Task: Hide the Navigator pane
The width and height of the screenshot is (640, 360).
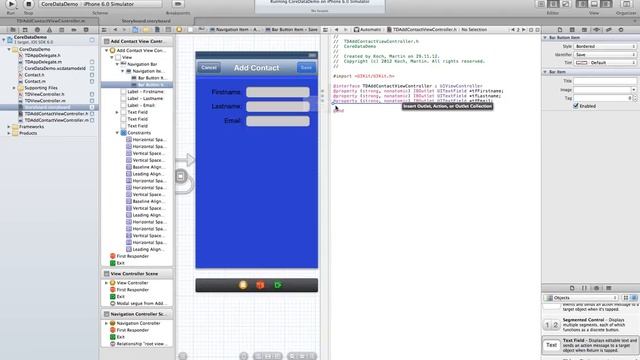Action: point(582,4)
